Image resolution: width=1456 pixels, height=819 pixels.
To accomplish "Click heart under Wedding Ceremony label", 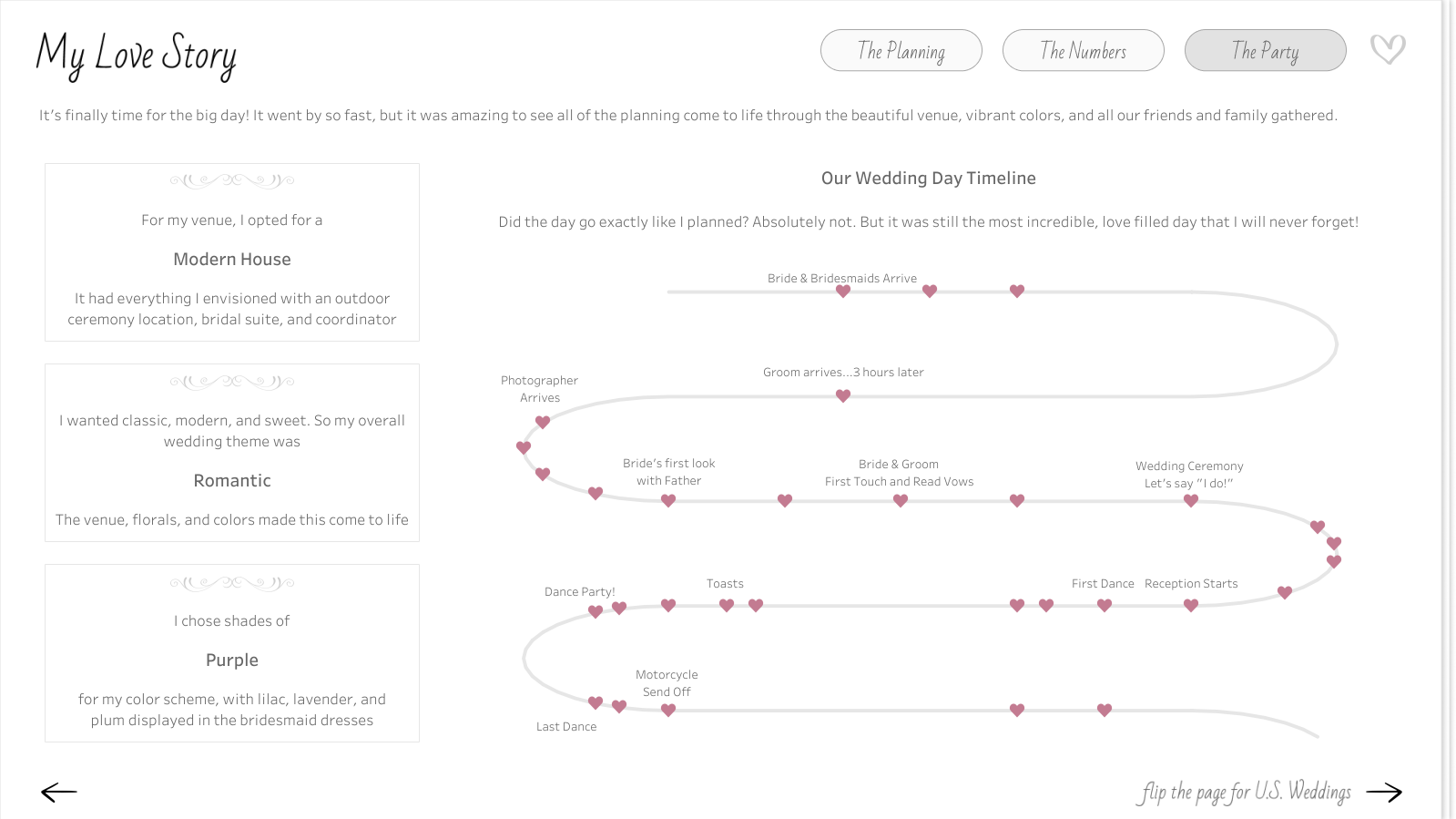I will pyautogui.click(x=1191, y=500).
